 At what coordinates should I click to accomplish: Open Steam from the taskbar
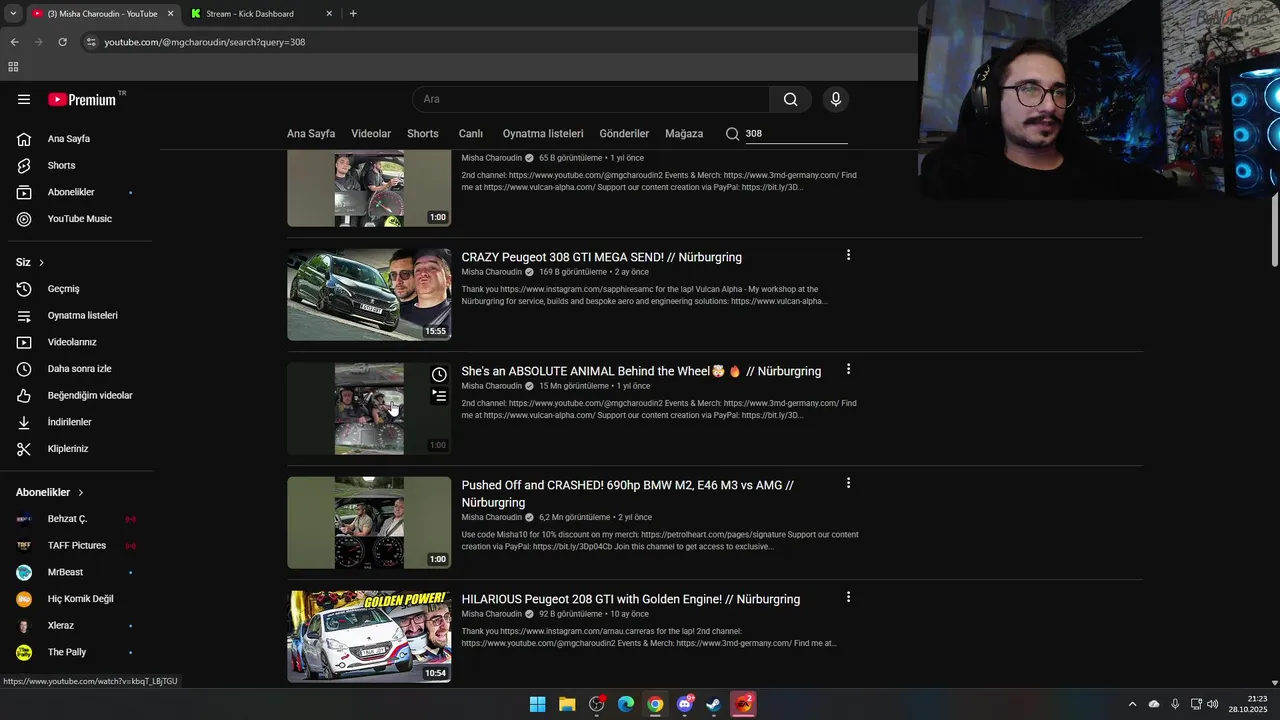(713, 704)
